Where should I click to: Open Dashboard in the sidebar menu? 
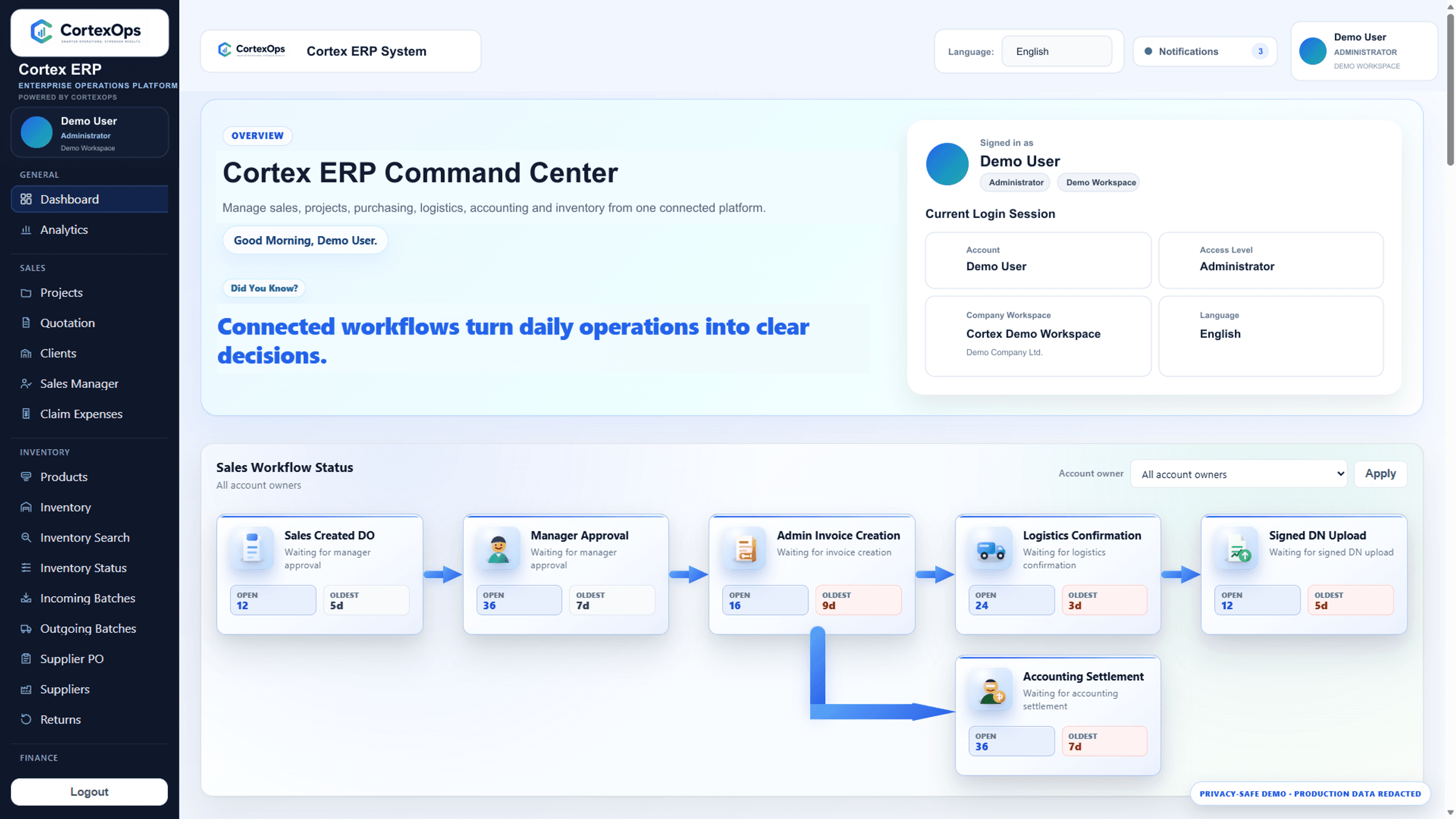(89, 199)
